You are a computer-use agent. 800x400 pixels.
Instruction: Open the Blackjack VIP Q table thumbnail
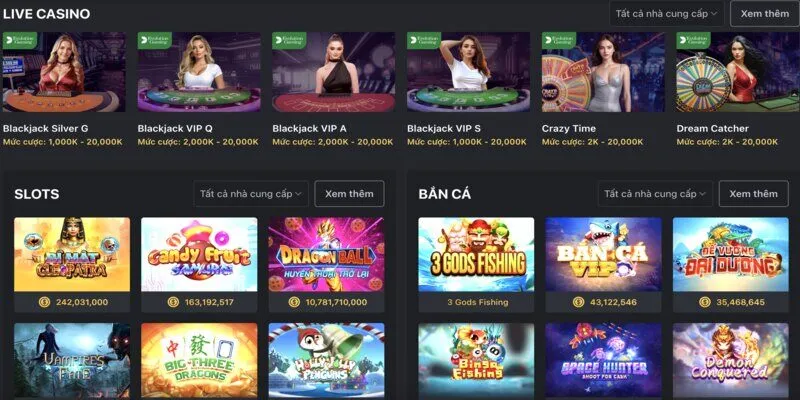(x=199, y=72)
